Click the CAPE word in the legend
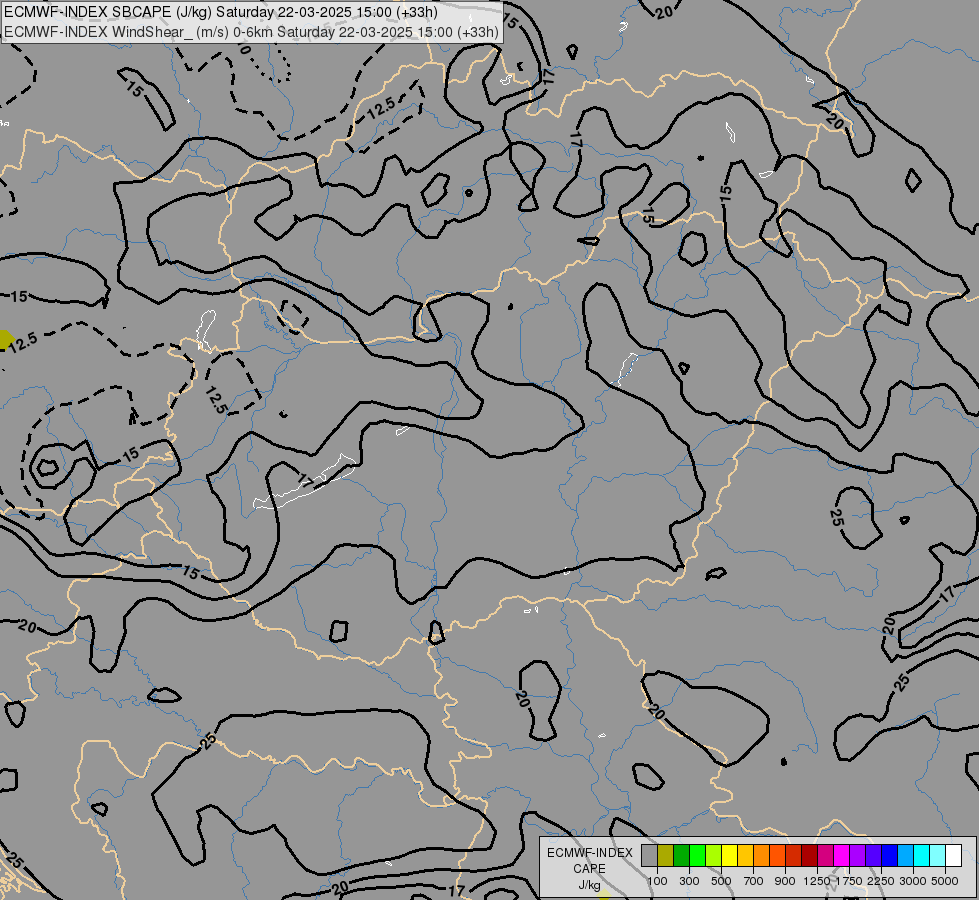The width and height of the screenshot is (979, 900). tap(589, 869)
